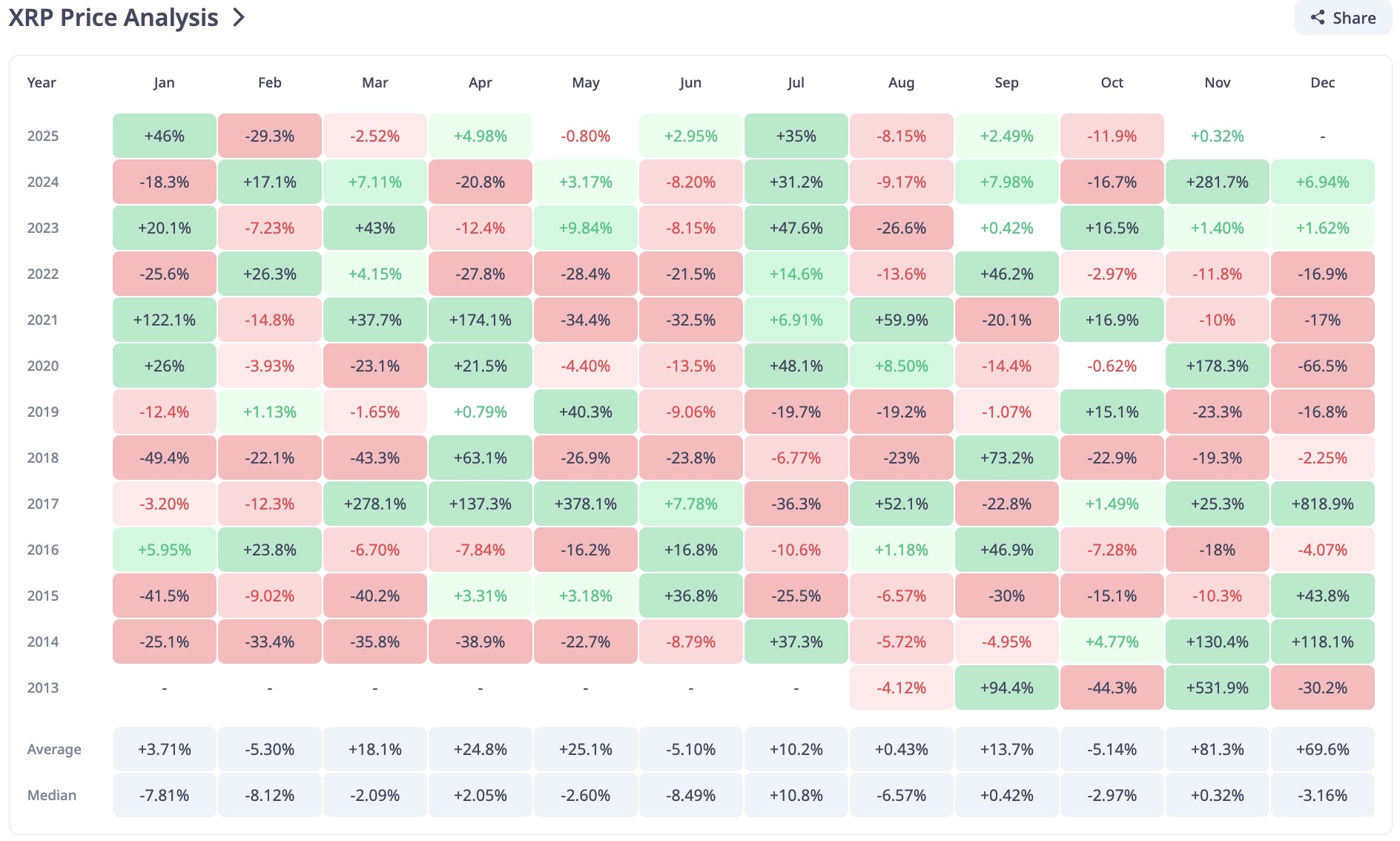Screen dimensions: 1400x841
Task: Click the Year column header
Action: click(x=42, y=83)
